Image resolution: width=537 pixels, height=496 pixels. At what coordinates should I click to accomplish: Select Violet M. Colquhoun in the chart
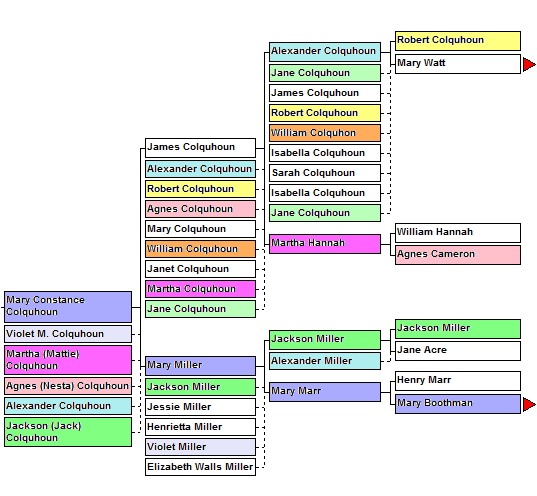pyautogui.click(x=68, y=334)
